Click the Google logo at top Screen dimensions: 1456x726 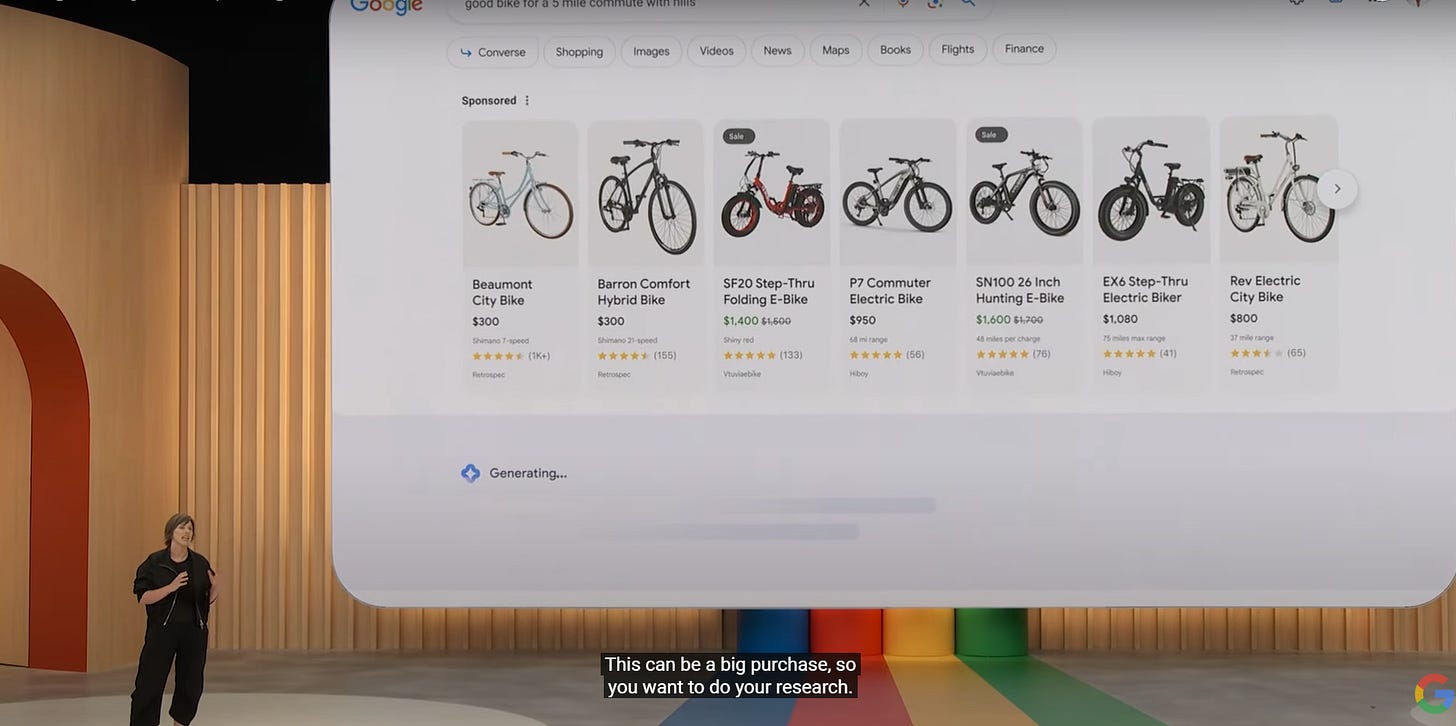click(x=386, y=7)
